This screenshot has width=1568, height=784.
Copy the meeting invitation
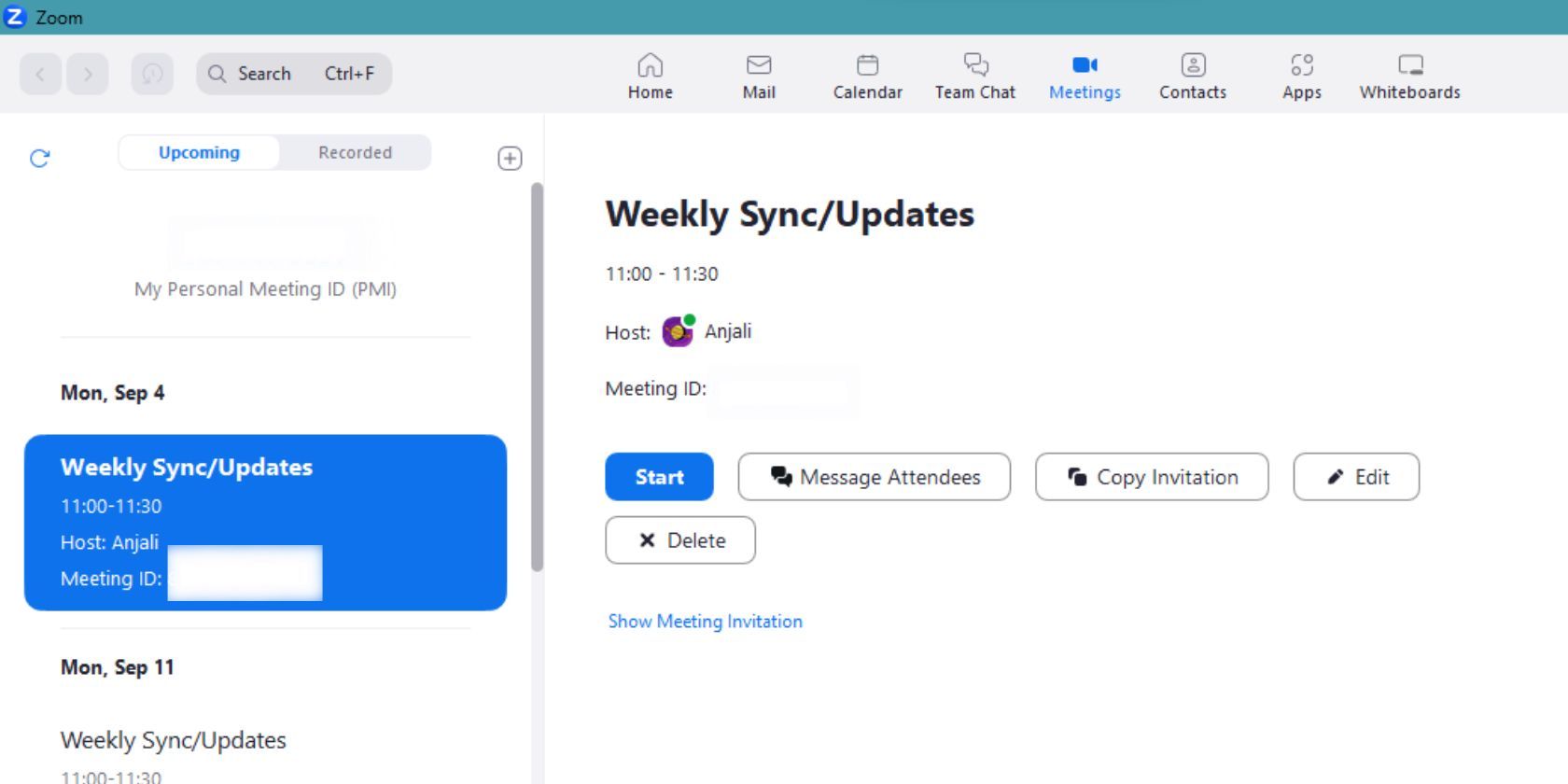tap(1152, 477)
